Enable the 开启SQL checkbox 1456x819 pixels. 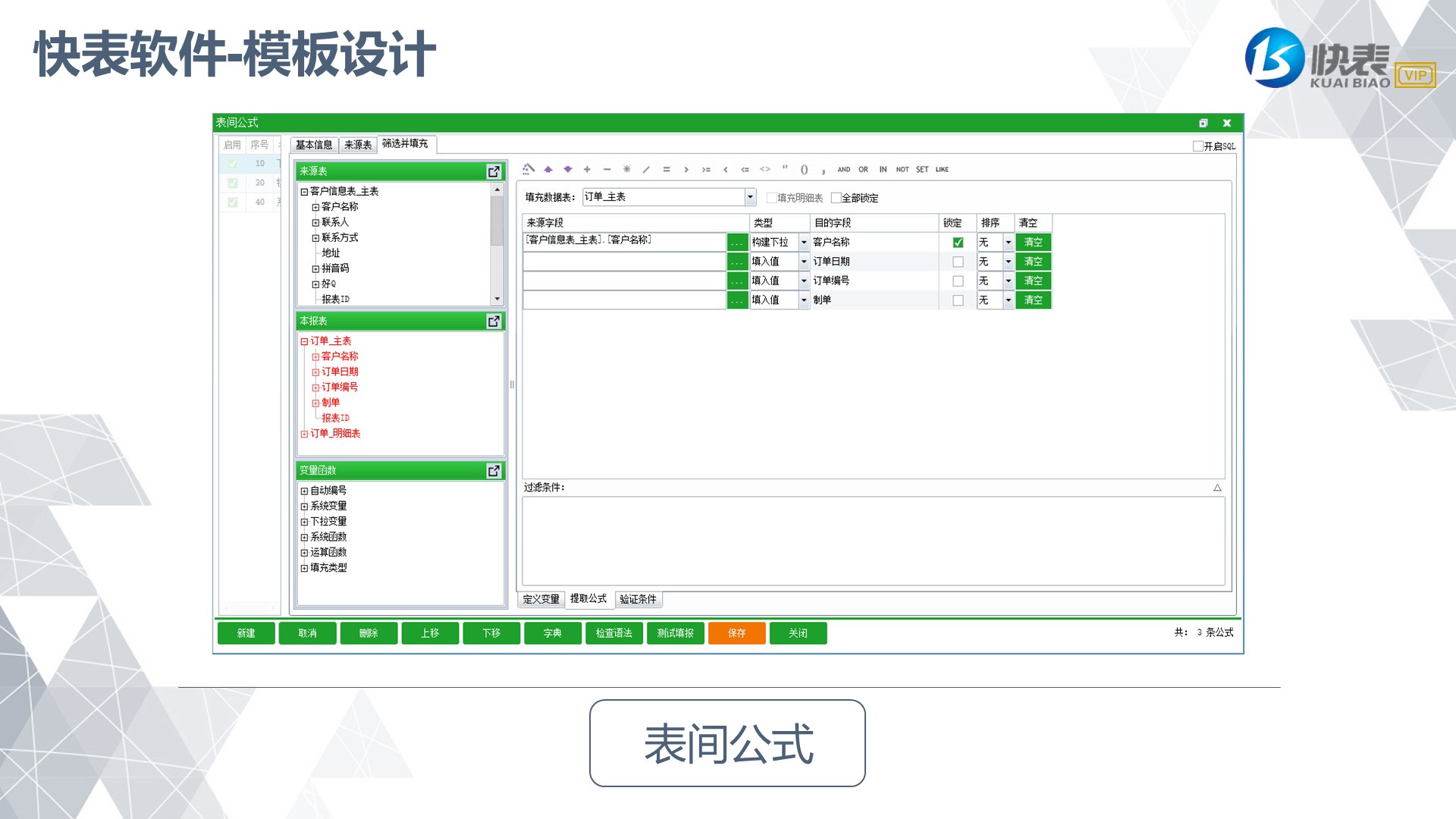1198,146
